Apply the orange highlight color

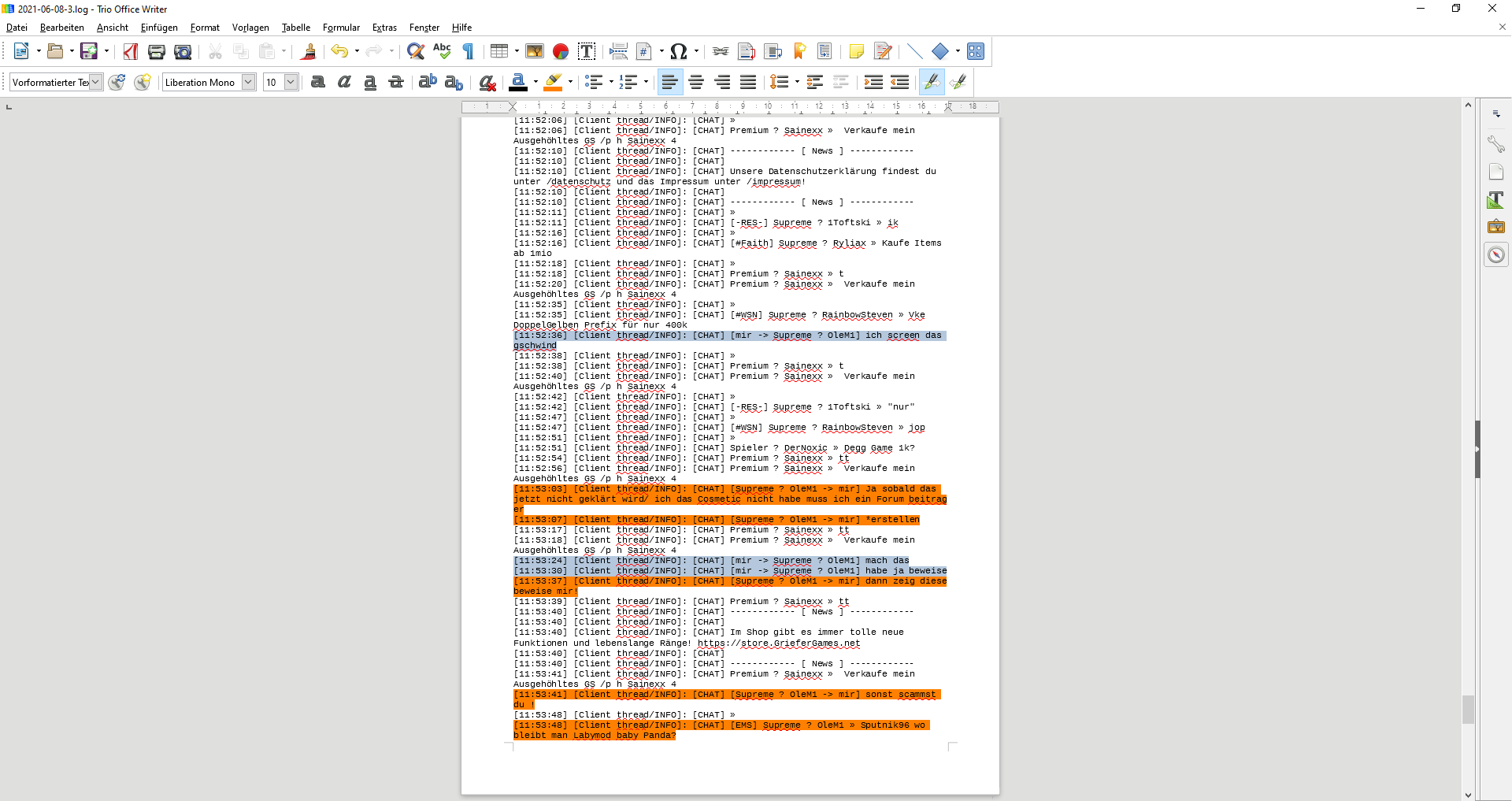tap(554, 82)
